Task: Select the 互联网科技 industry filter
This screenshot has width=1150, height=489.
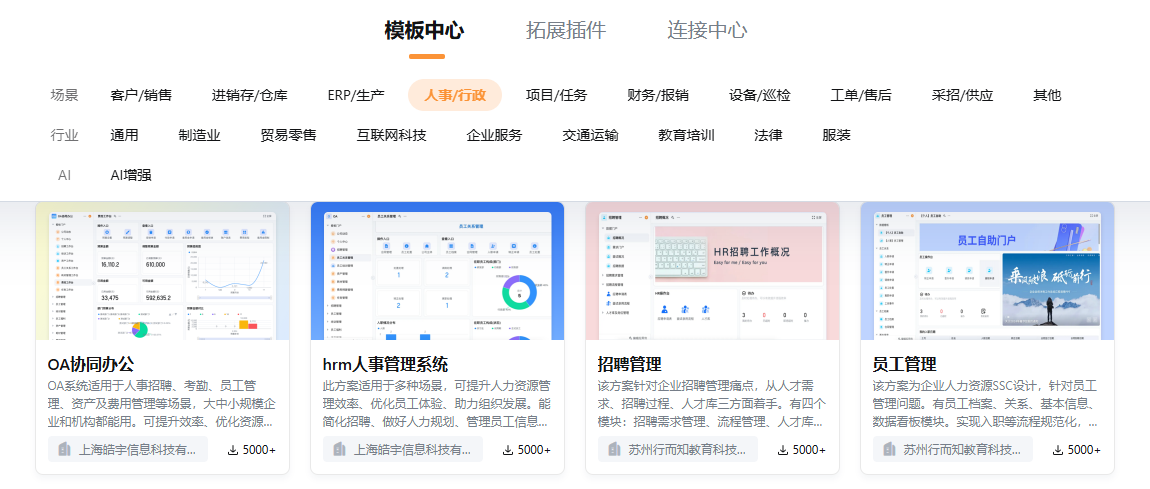Action: tap(392, 135)
